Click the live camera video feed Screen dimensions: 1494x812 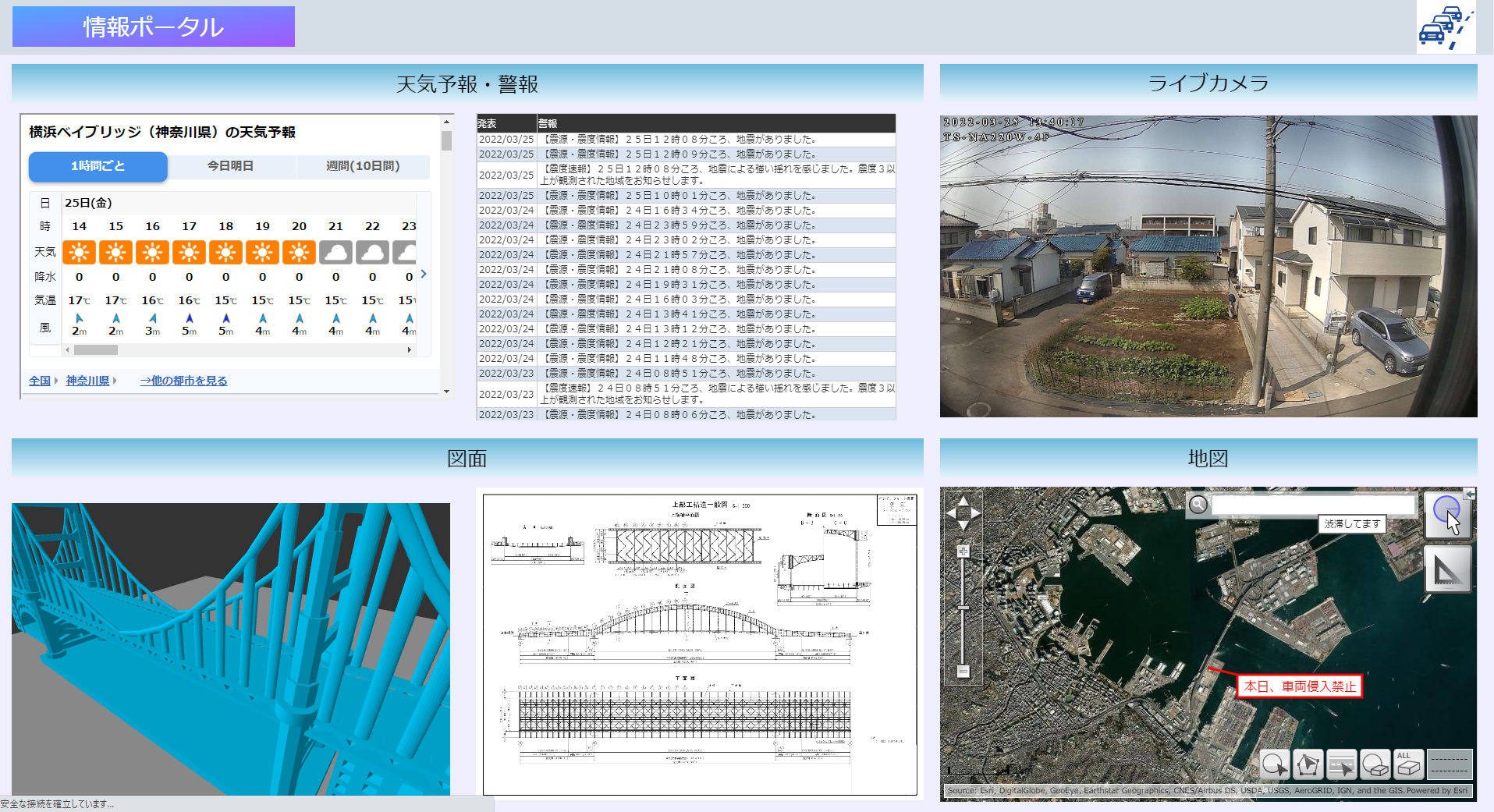click(x=1208, y=266)
